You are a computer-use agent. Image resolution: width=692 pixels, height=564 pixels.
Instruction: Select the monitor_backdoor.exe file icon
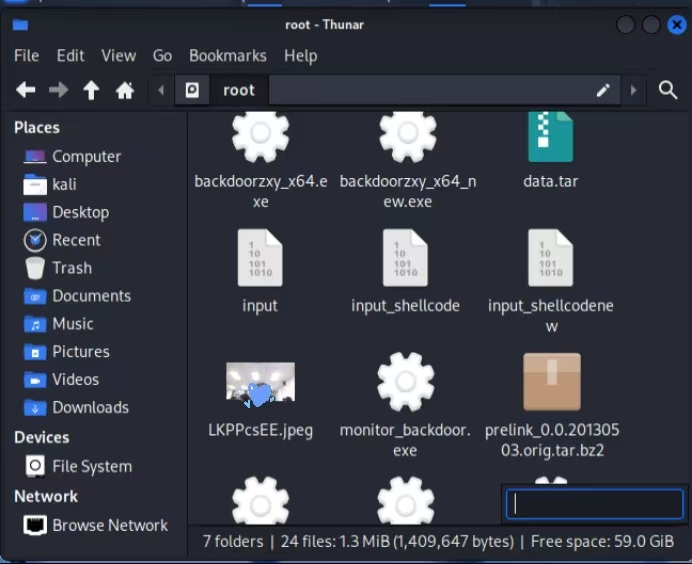click(x=406, y=382)
